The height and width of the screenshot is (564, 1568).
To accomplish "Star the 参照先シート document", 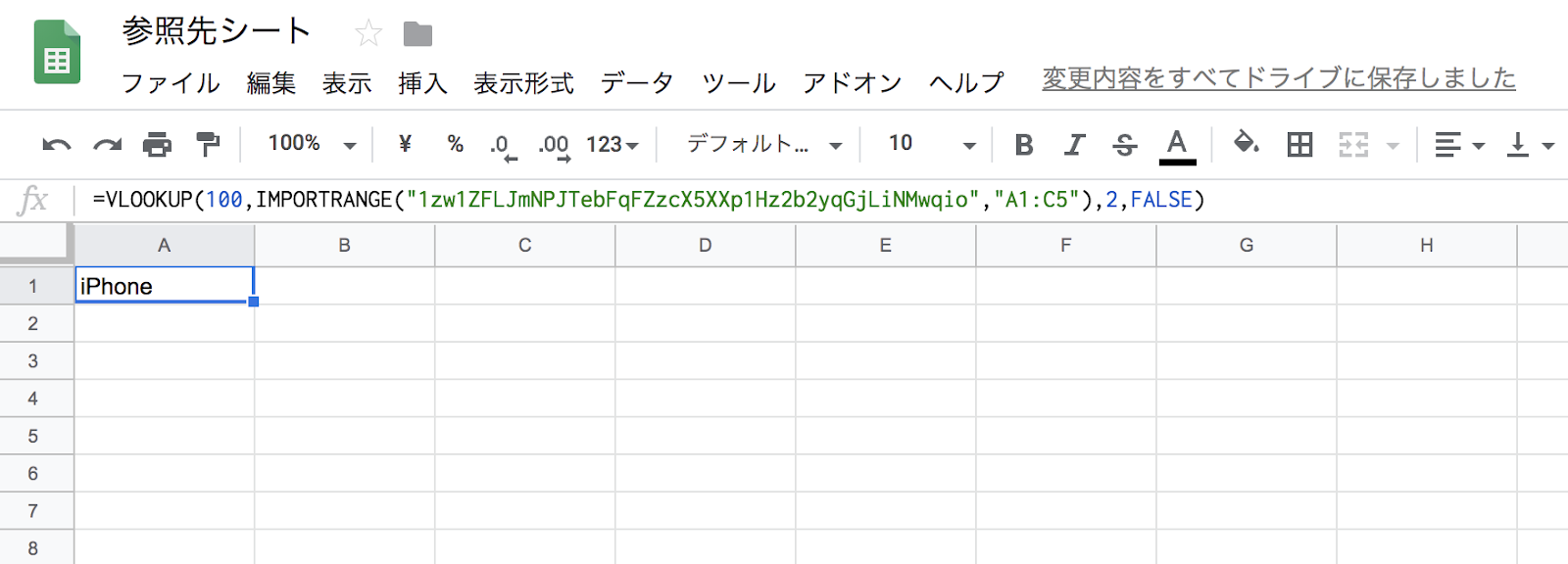I will (x=368, y=33).
